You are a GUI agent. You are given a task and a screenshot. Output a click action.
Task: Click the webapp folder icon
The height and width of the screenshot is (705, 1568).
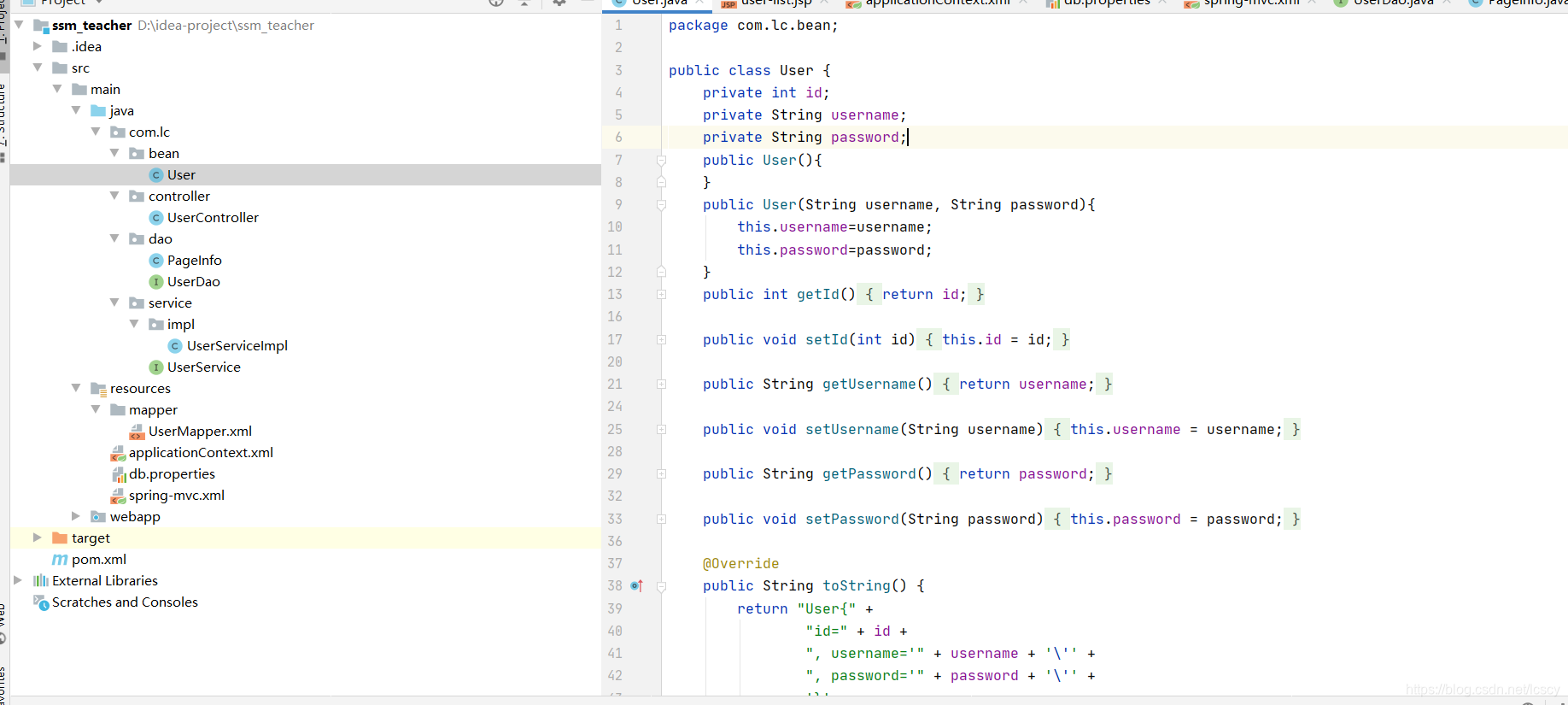[98, 517]
